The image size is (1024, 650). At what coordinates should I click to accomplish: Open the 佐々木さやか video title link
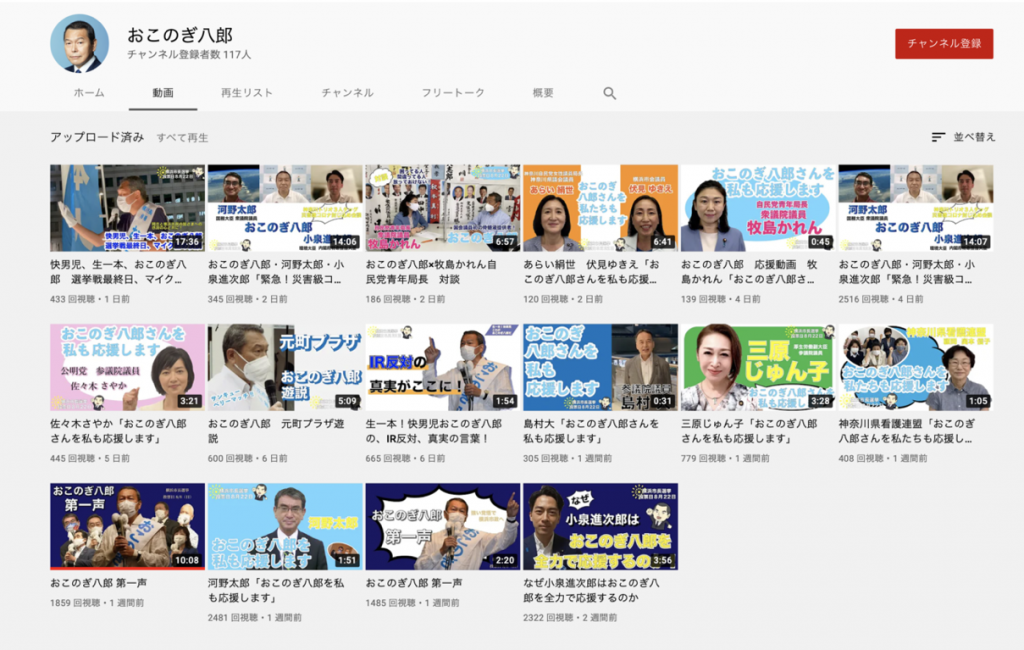pyautogui.click(x=120, y=430)
